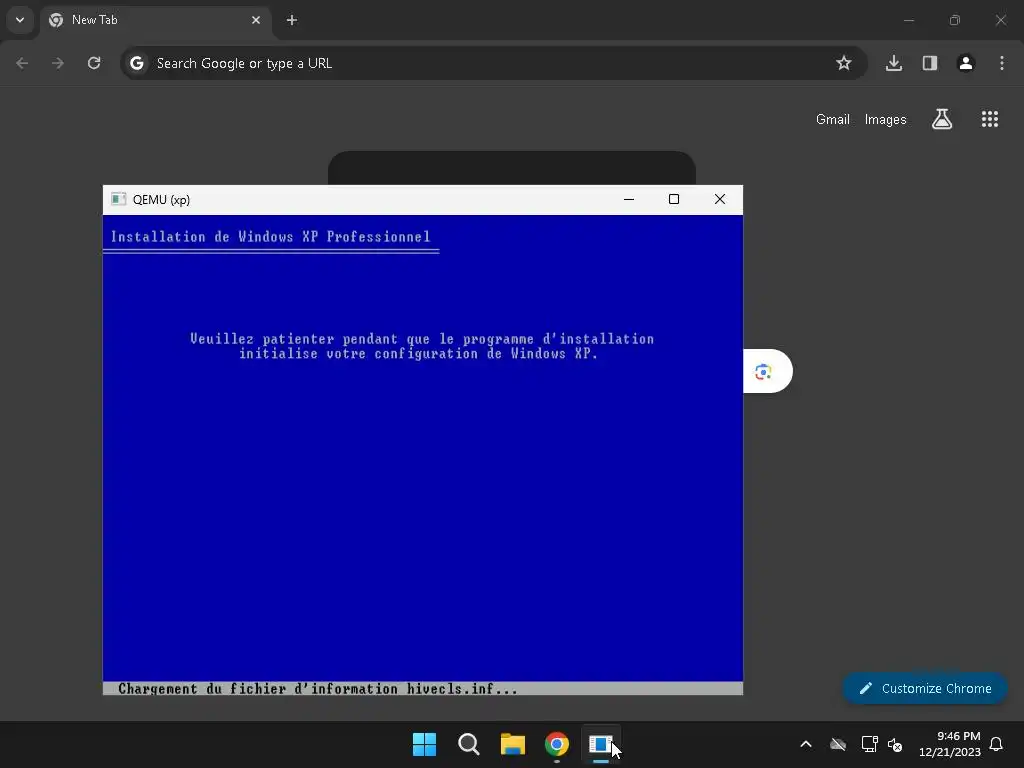Click the Google icon in the address bar
The image size is (1024, 768).
click(x=136, y=63)
